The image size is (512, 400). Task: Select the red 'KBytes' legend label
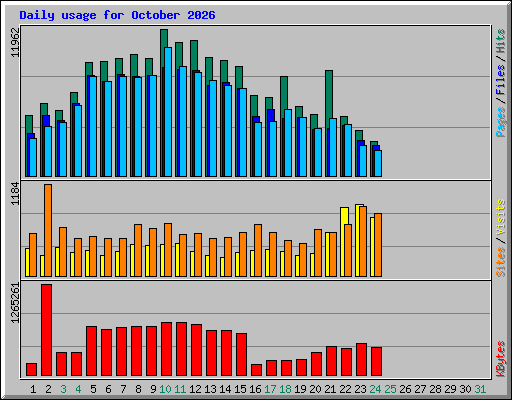(500, 359)
